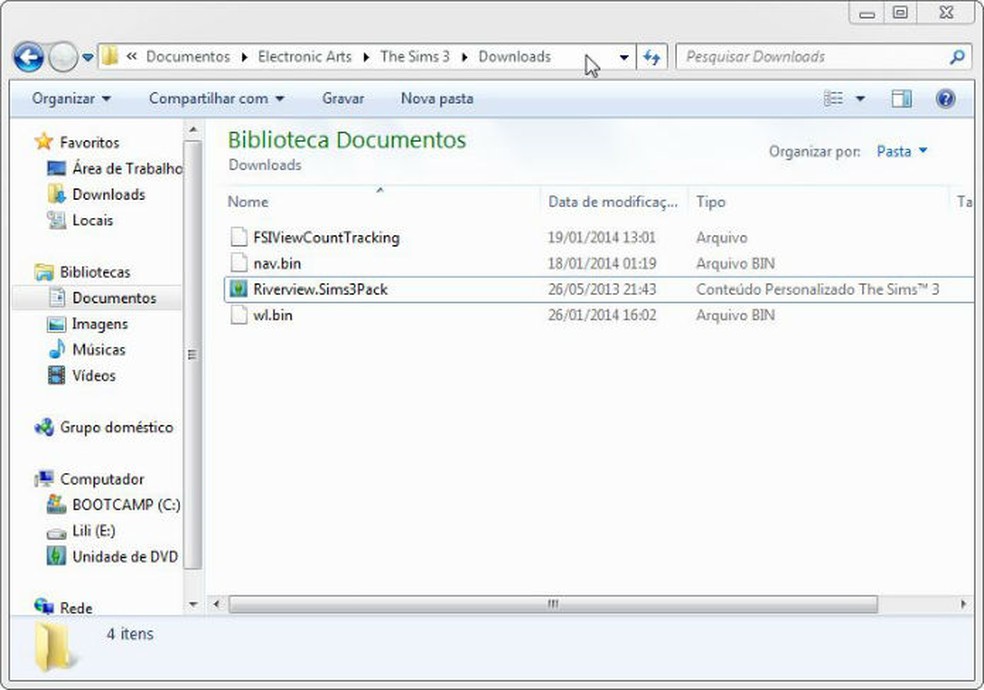
Task: Open view options dropdown arrow
Action: pyautogui.click(x=860, y=98)
